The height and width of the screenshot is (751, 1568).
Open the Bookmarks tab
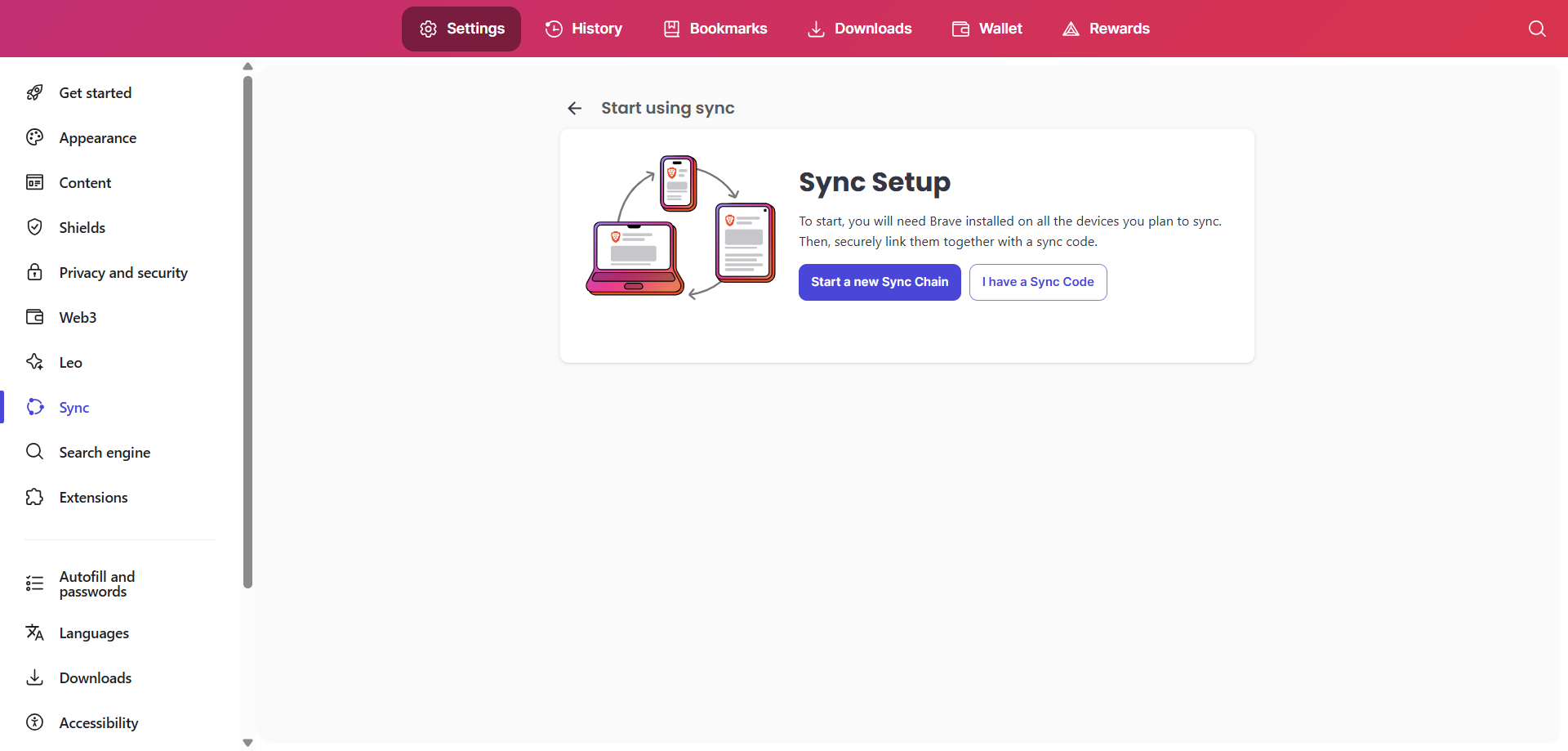(x=715, y=29)
